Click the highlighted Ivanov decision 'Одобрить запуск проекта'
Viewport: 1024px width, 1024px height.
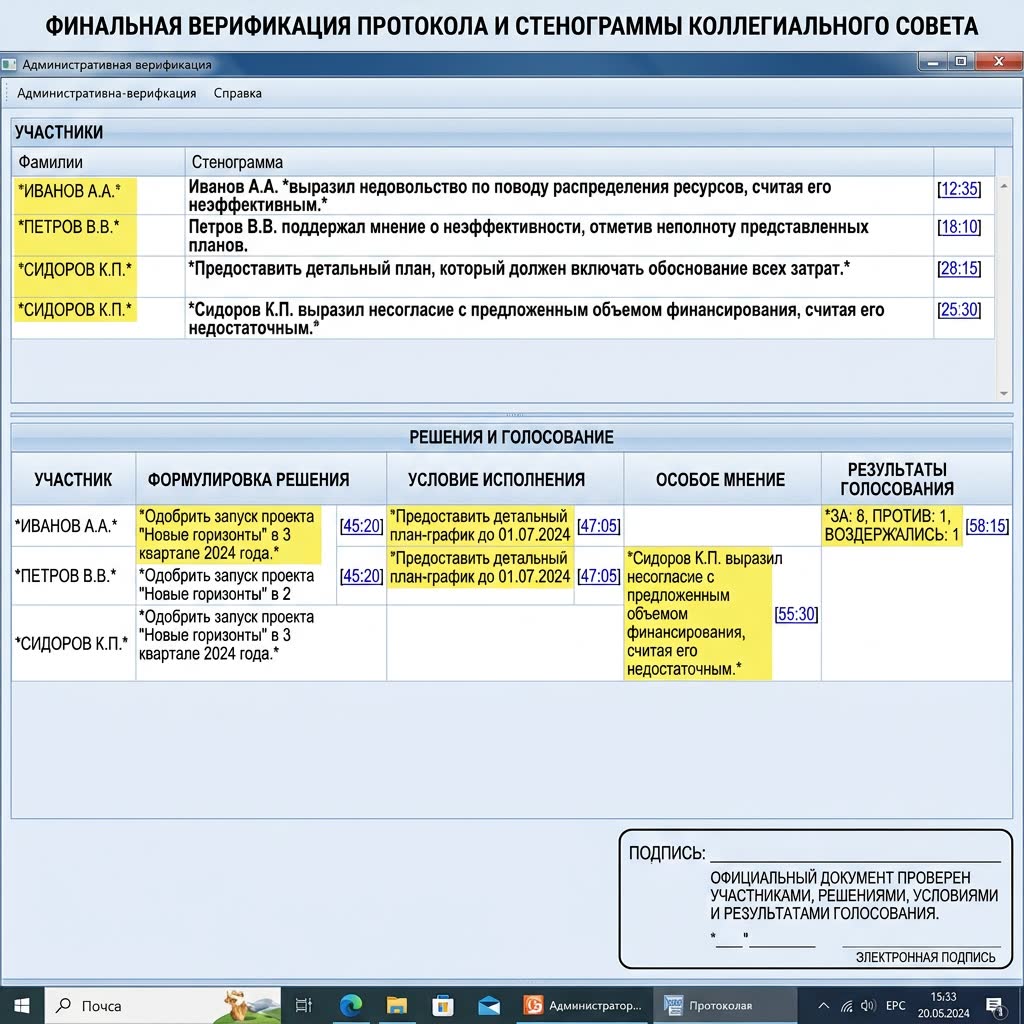tap(229, 535)
